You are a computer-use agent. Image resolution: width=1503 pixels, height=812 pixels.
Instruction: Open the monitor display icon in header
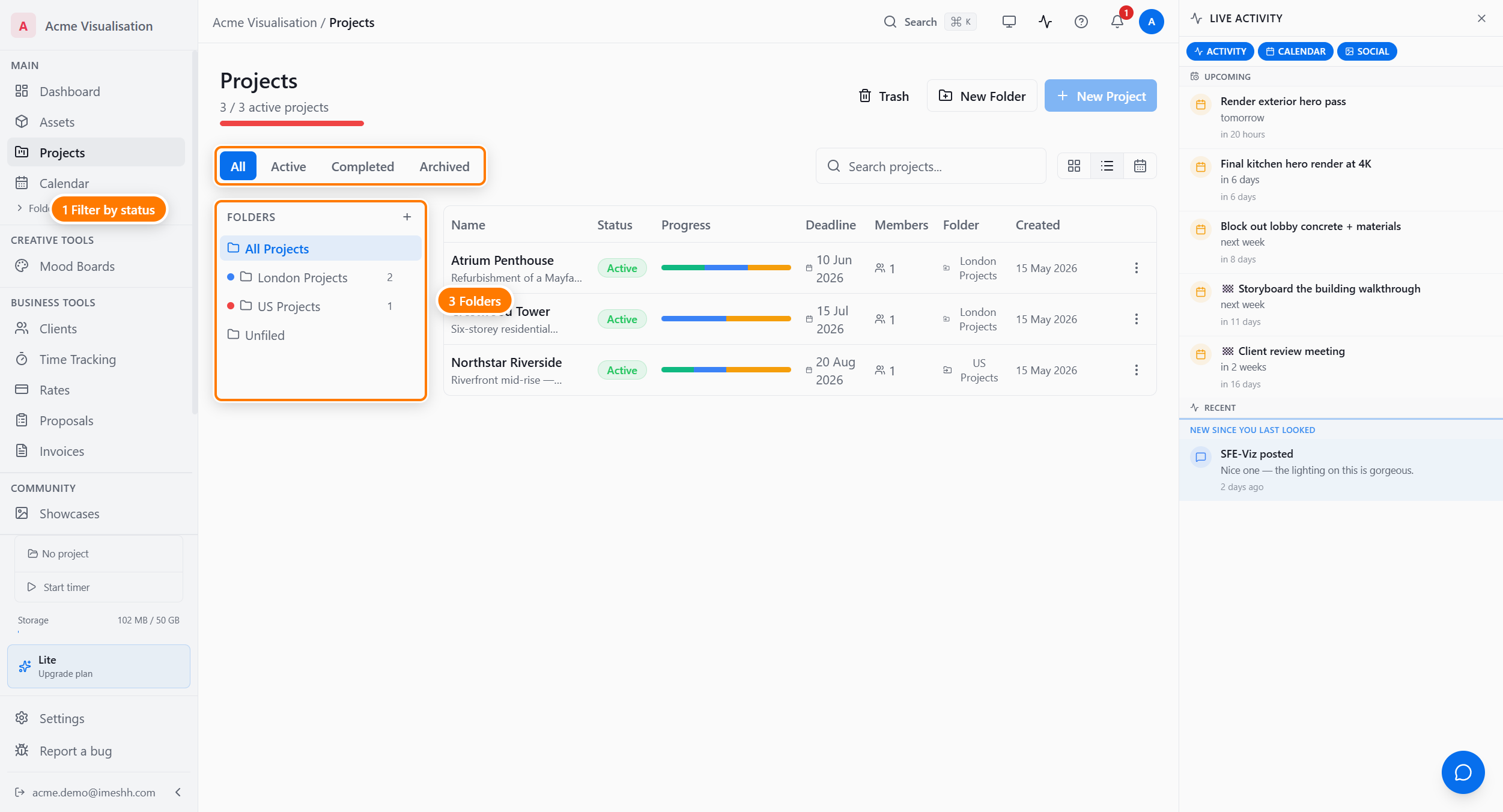(1009, 22)
